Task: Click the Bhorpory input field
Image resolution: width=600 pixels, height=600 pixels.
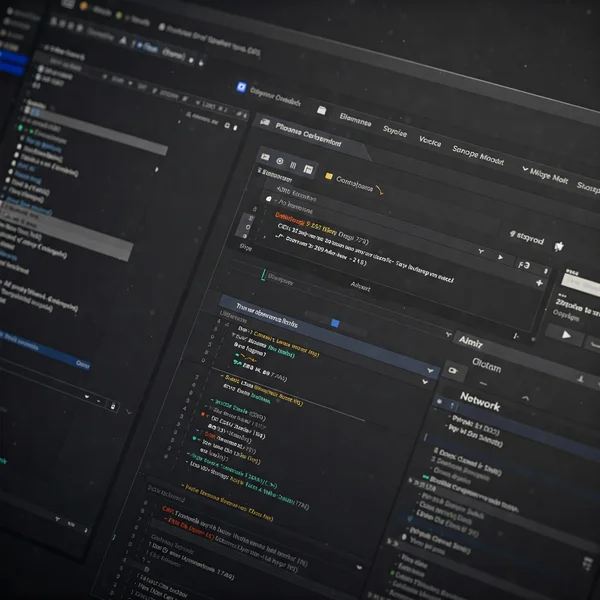Action: point(282,279)
